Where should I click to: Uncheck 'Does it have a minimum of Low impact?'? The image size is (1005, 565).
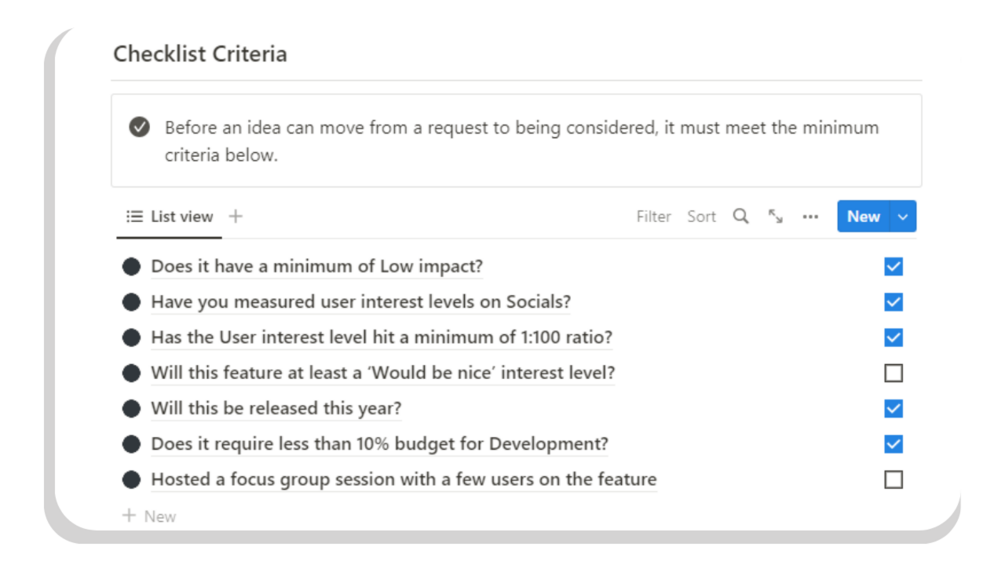(x=893, y=267)
